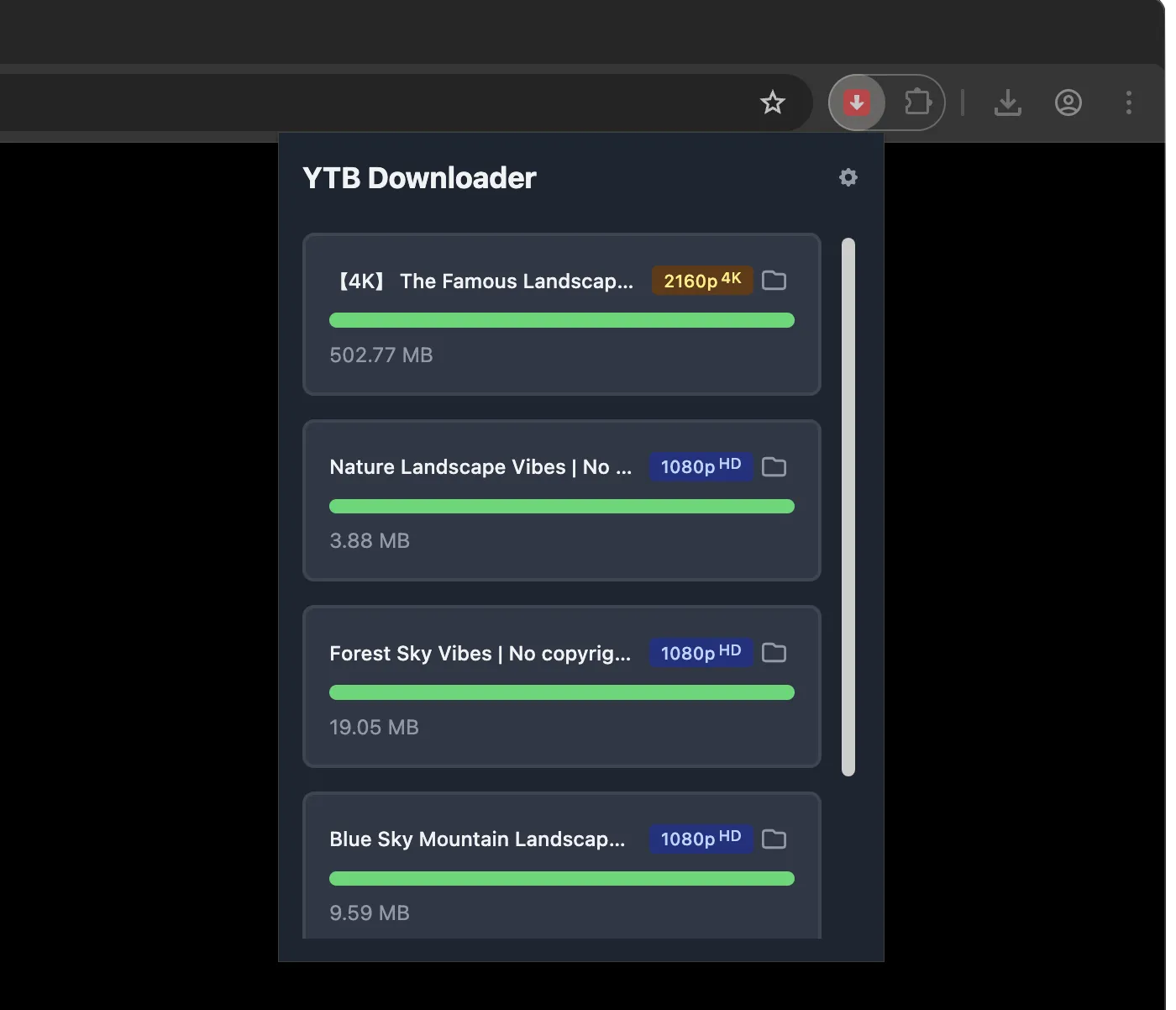Open folder for Blue Sky Mountain Landscap... download

tap(774, 839)
